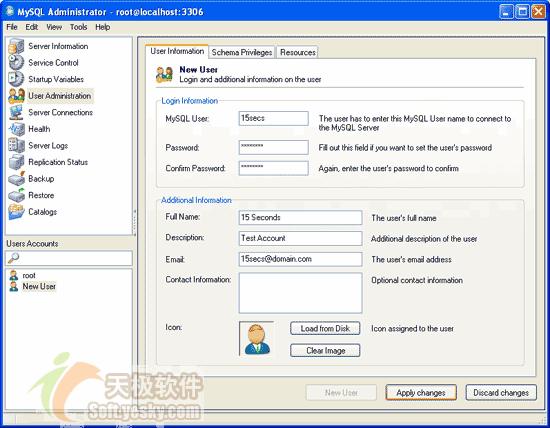The width and height of the screenshot is (550, 428).
Task: Open the Tools menu
Action: click(78, 27)
